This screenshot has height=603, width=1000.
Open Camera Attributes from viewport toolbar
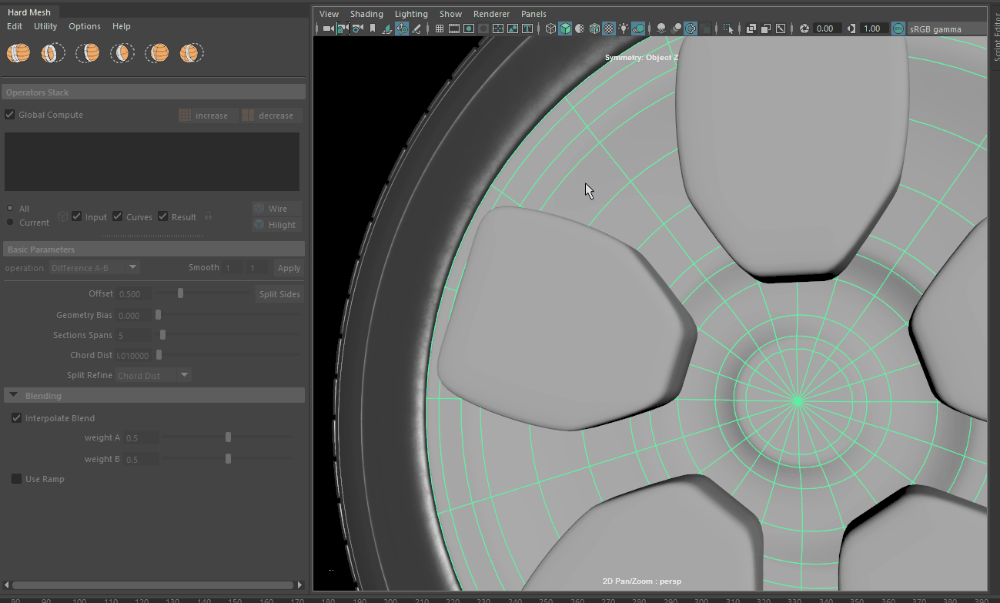[358, 29]
